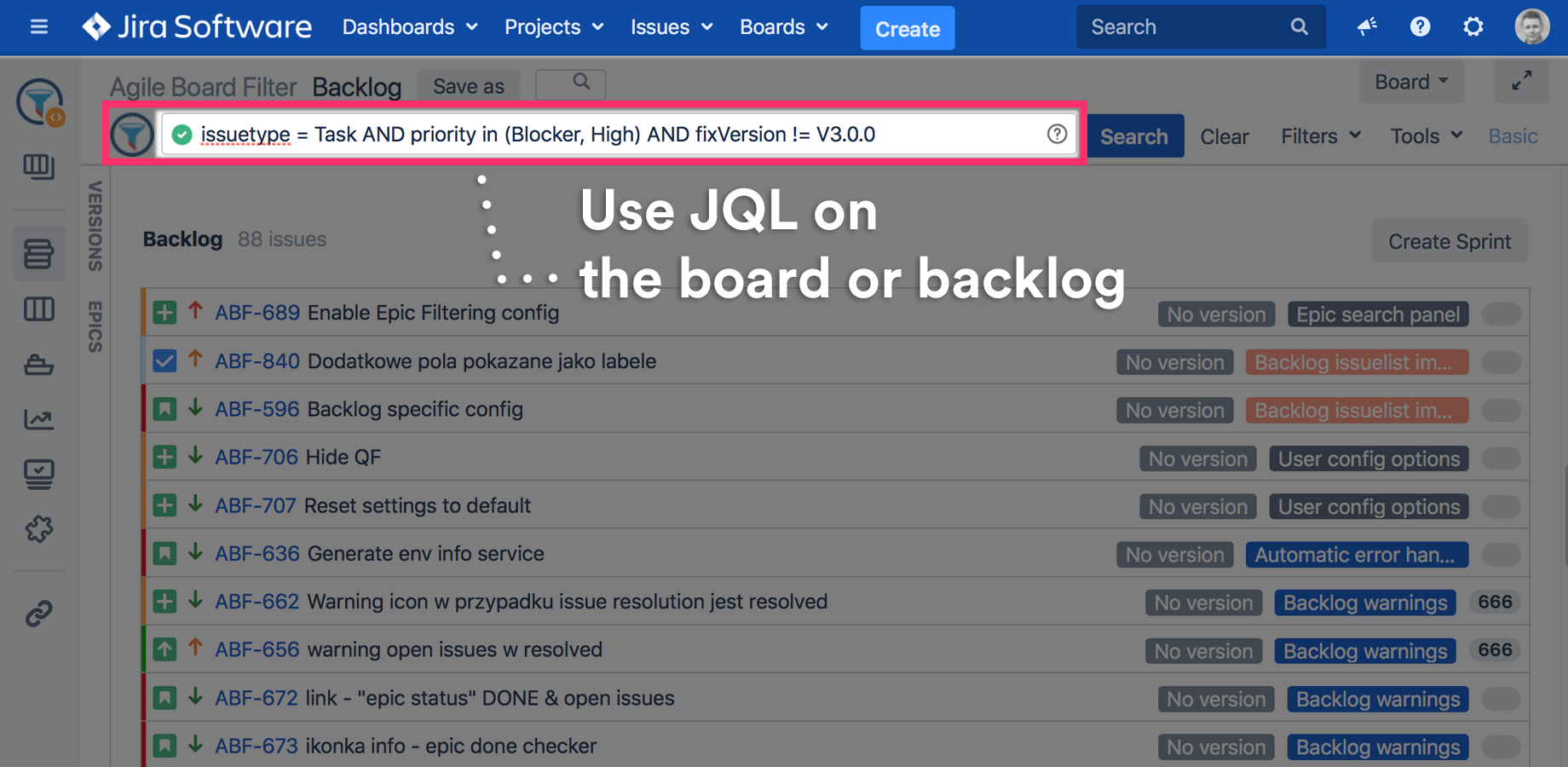Click the Story icon next to ABF-596

[164, 409]
